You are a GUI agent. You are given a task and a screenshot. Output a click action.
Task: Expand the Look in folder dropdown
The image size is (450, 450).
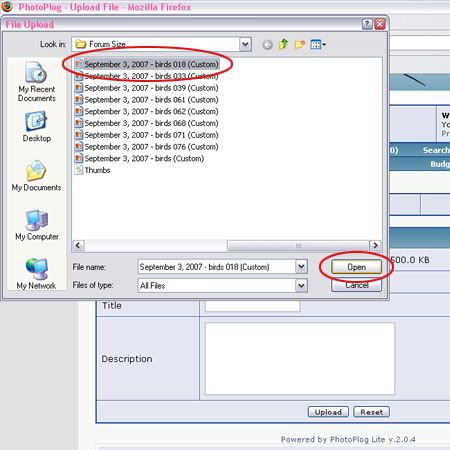pyautogui.click(x=245, y=44)
